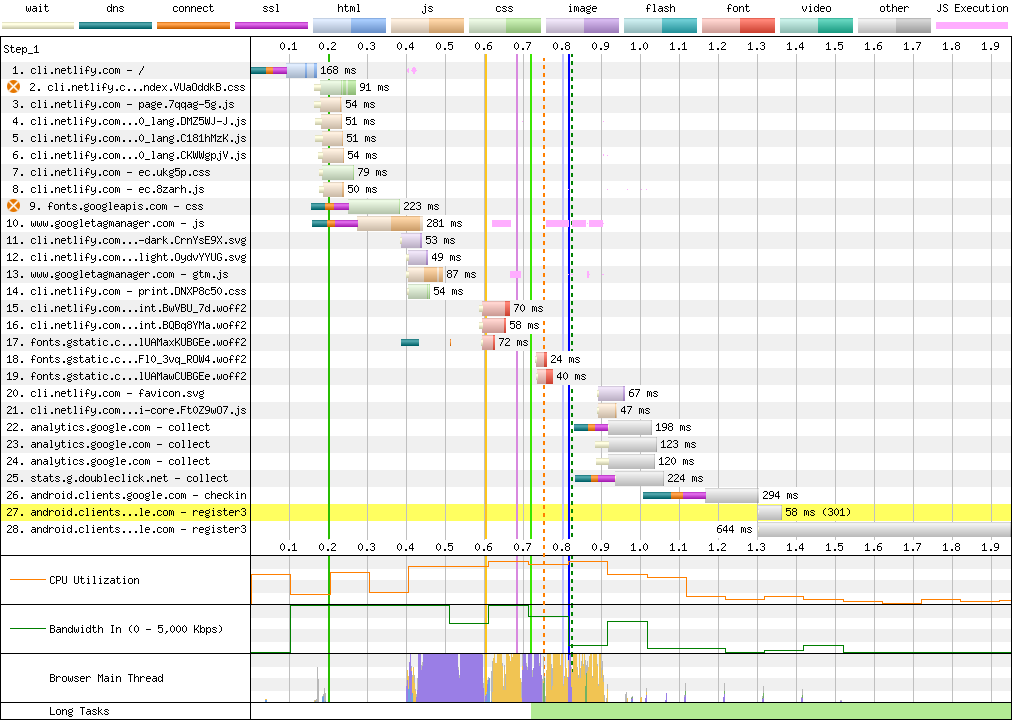Select request 4 lang.DMZ5WJ-J.js

pos(129,121)
